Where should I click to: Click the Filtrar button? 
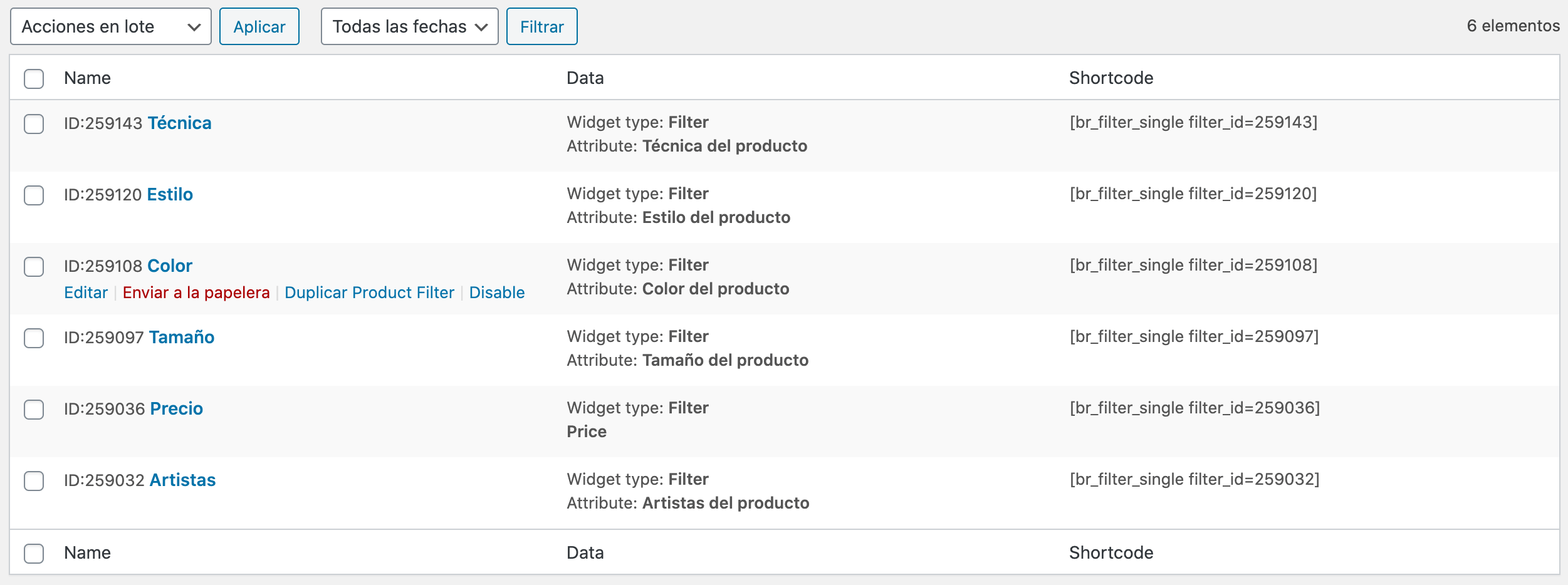pyautogui.click(x=541, y=26)
